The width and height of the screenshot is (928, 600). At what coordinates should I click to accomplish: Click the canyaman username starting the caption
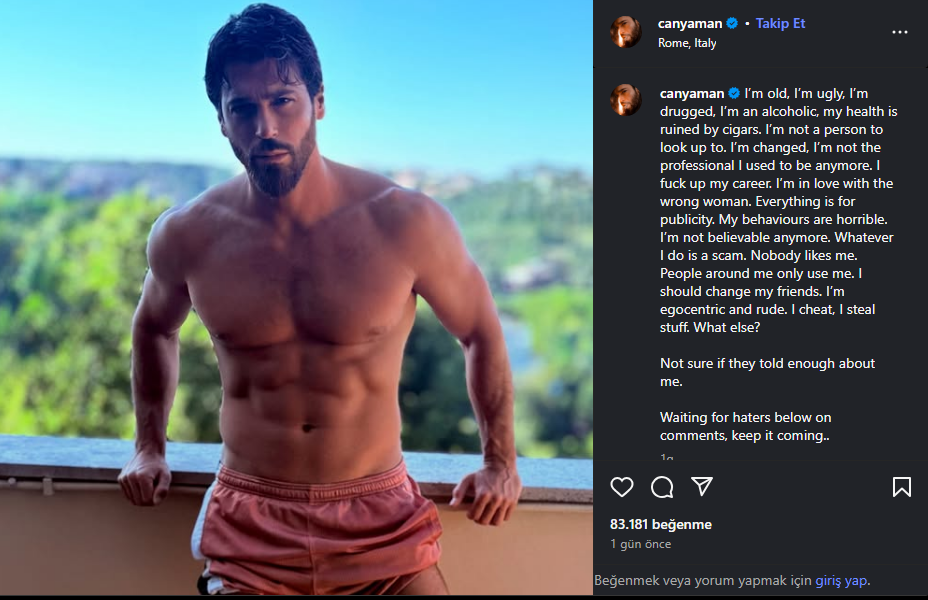coord(691,94)
